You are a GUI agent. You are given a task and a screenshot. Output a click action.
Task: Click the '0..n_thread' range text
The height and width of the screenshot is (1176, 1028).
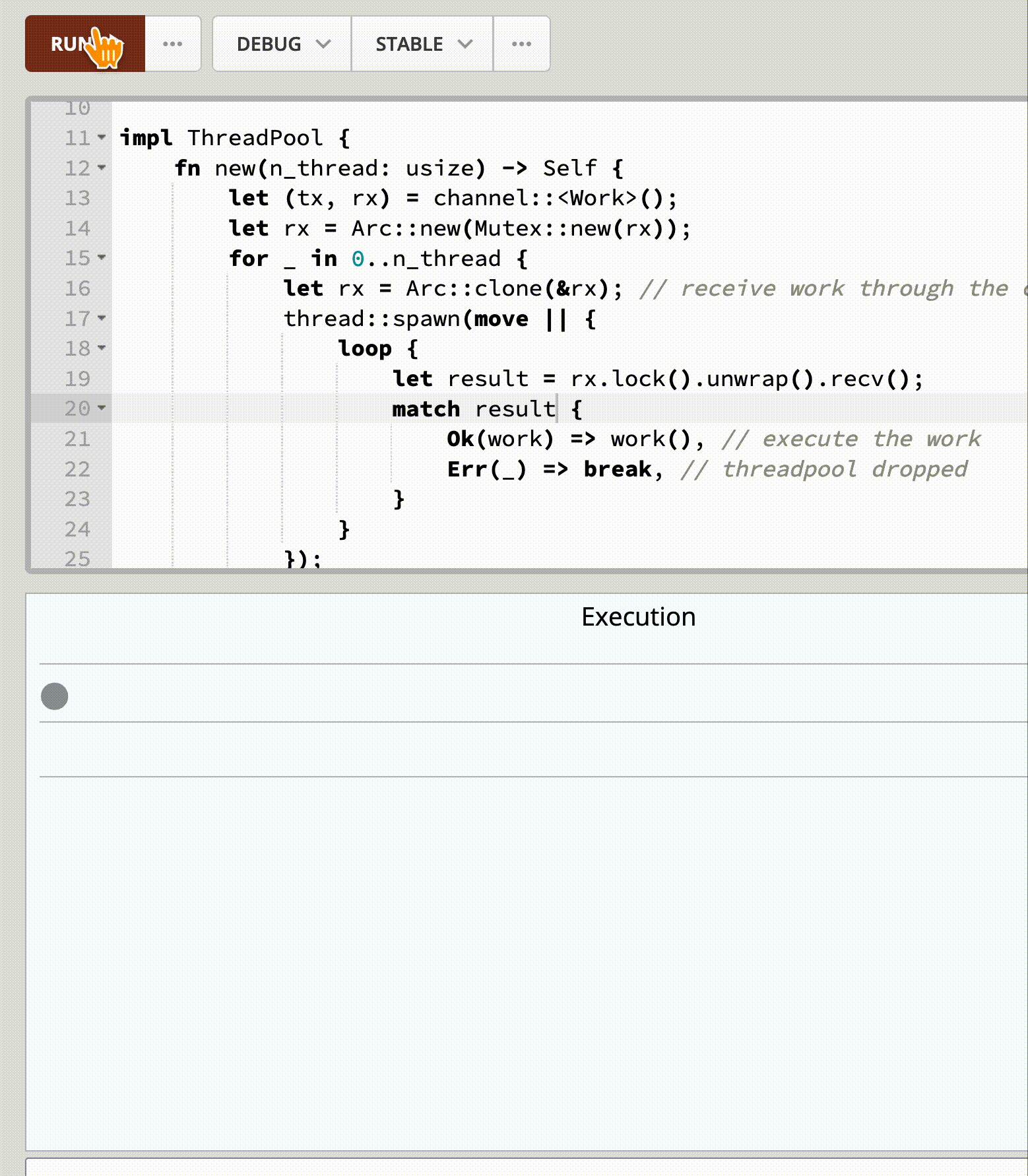pyautogui.click(x=426, y=259)
